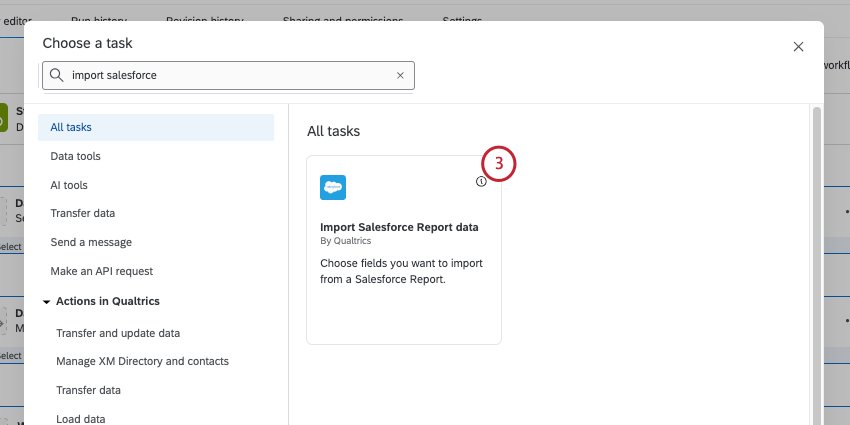Click the magnifying glass search icon
The height and width of the screenshot is (425, 850).
click(57, 75)
